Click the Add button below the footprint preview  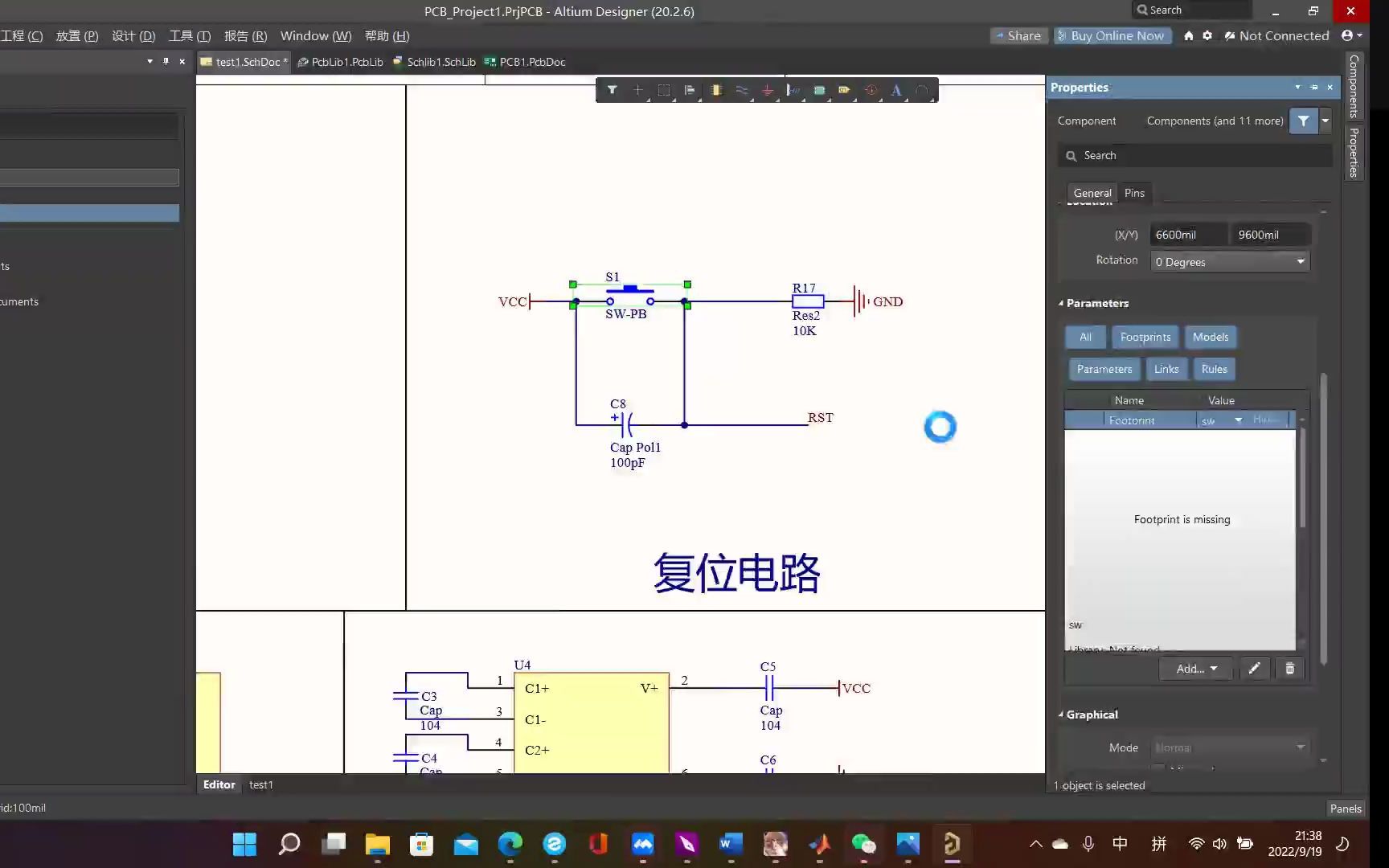click(1194, 668)
